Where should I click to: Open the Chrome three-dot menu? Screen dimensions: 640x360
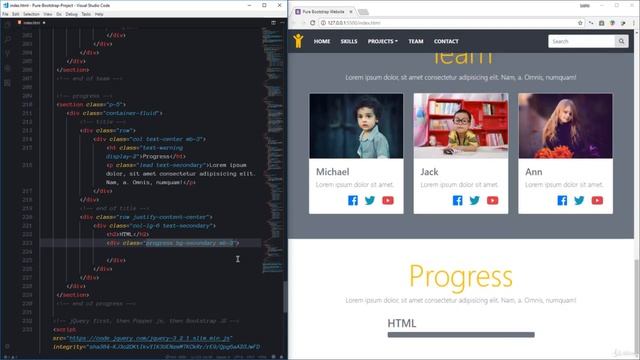[x=634, y=23]
